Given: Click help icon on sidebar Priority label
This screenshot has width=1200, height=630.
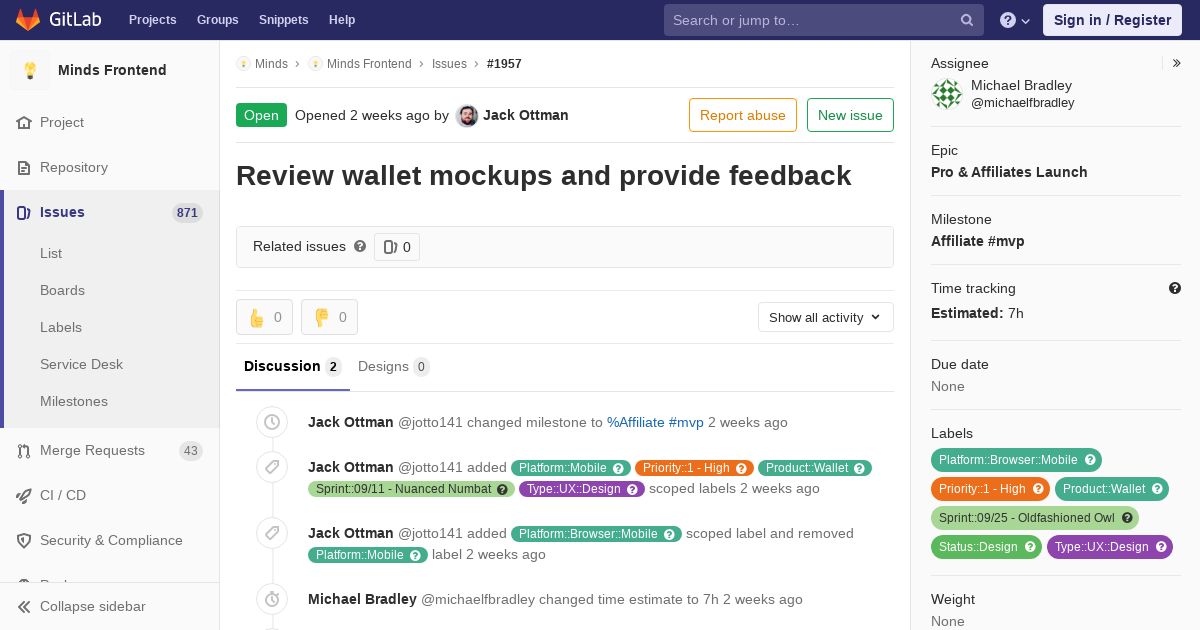Looking at the screenshot, I should click(1039, 489).
